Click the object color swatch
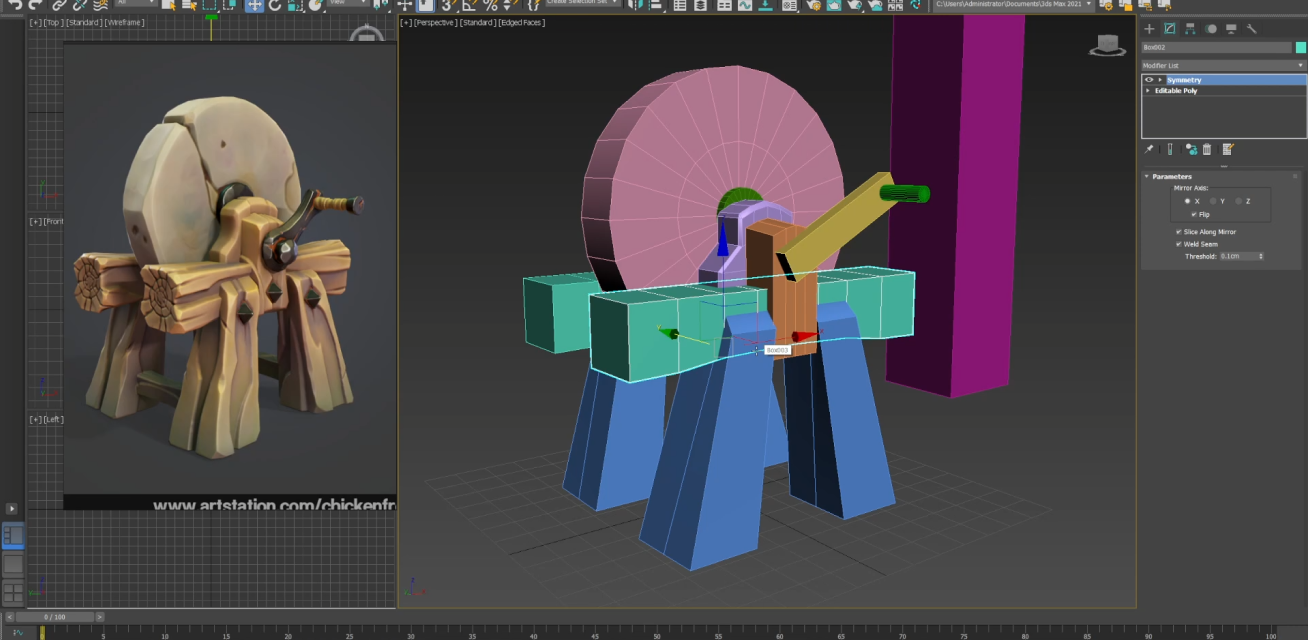This screenshot has width=1308, height=640. (1301, 47)
